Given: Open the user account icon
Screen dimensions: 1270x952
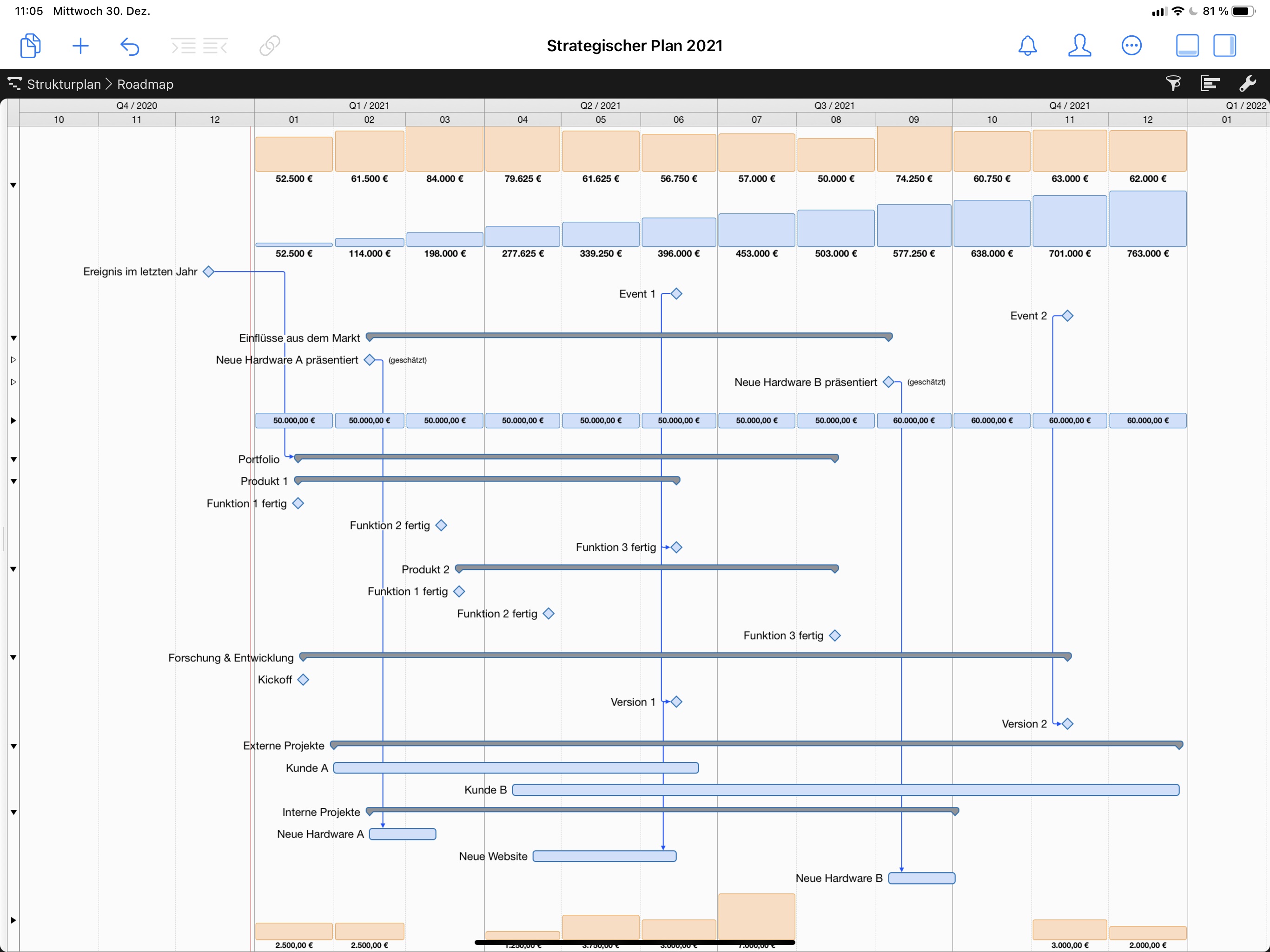Looking at the screenshot, I should 1079,46.
